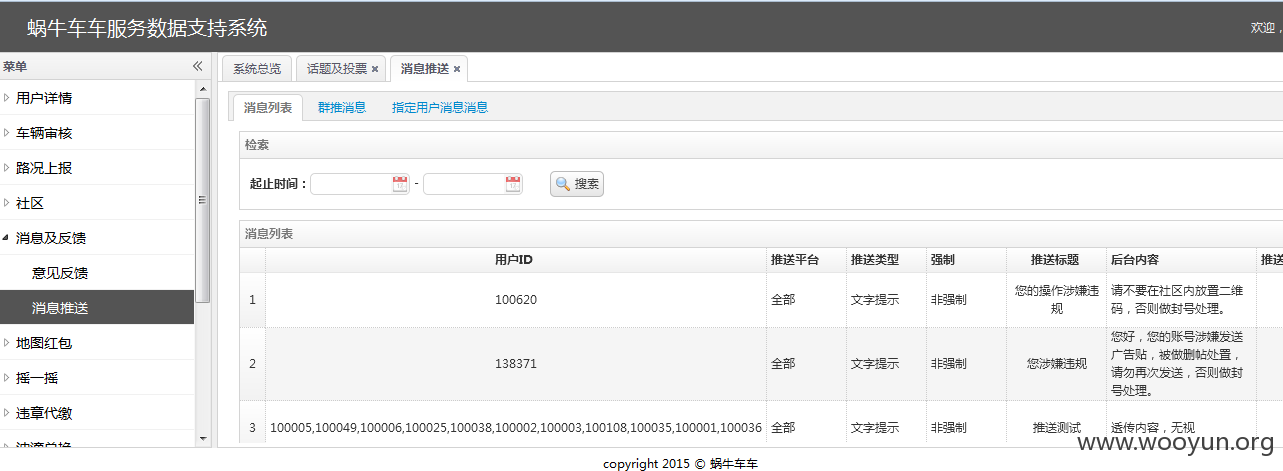Open the 群推消息 sub-tab
This screenshot has height=471, width=1283.
pos(342,107)
